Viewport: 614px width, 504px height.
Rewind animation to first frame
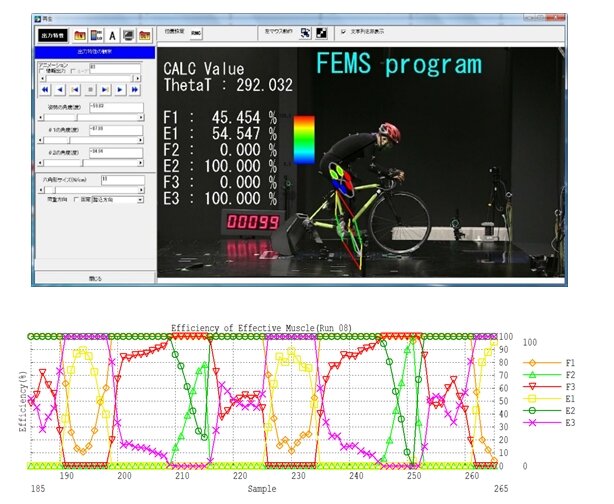[x=45, y=89]
